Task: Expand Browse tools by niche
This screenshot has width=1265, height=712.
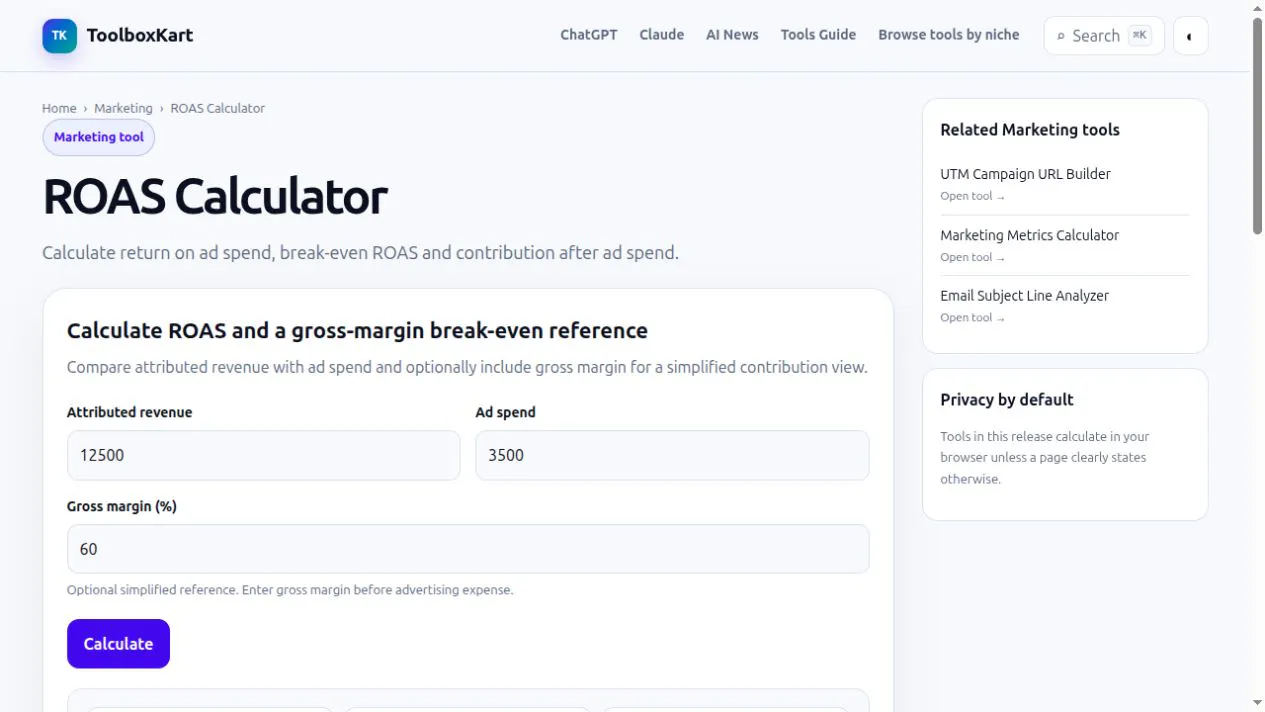Action: tap(949, 35)
